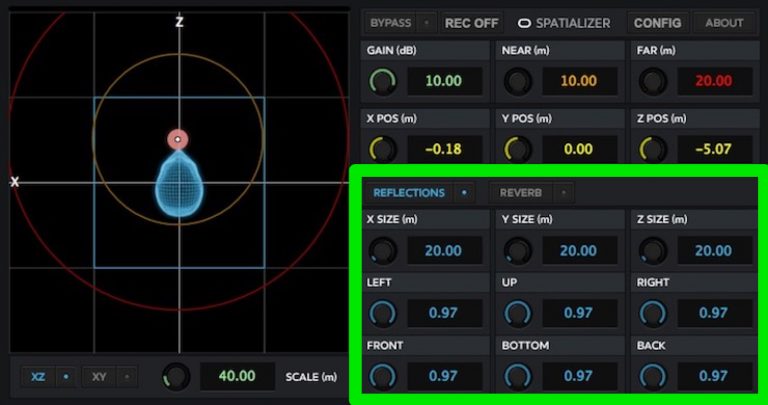
Task: Click the LEFT reflection knob
Action: coord(382,314)
